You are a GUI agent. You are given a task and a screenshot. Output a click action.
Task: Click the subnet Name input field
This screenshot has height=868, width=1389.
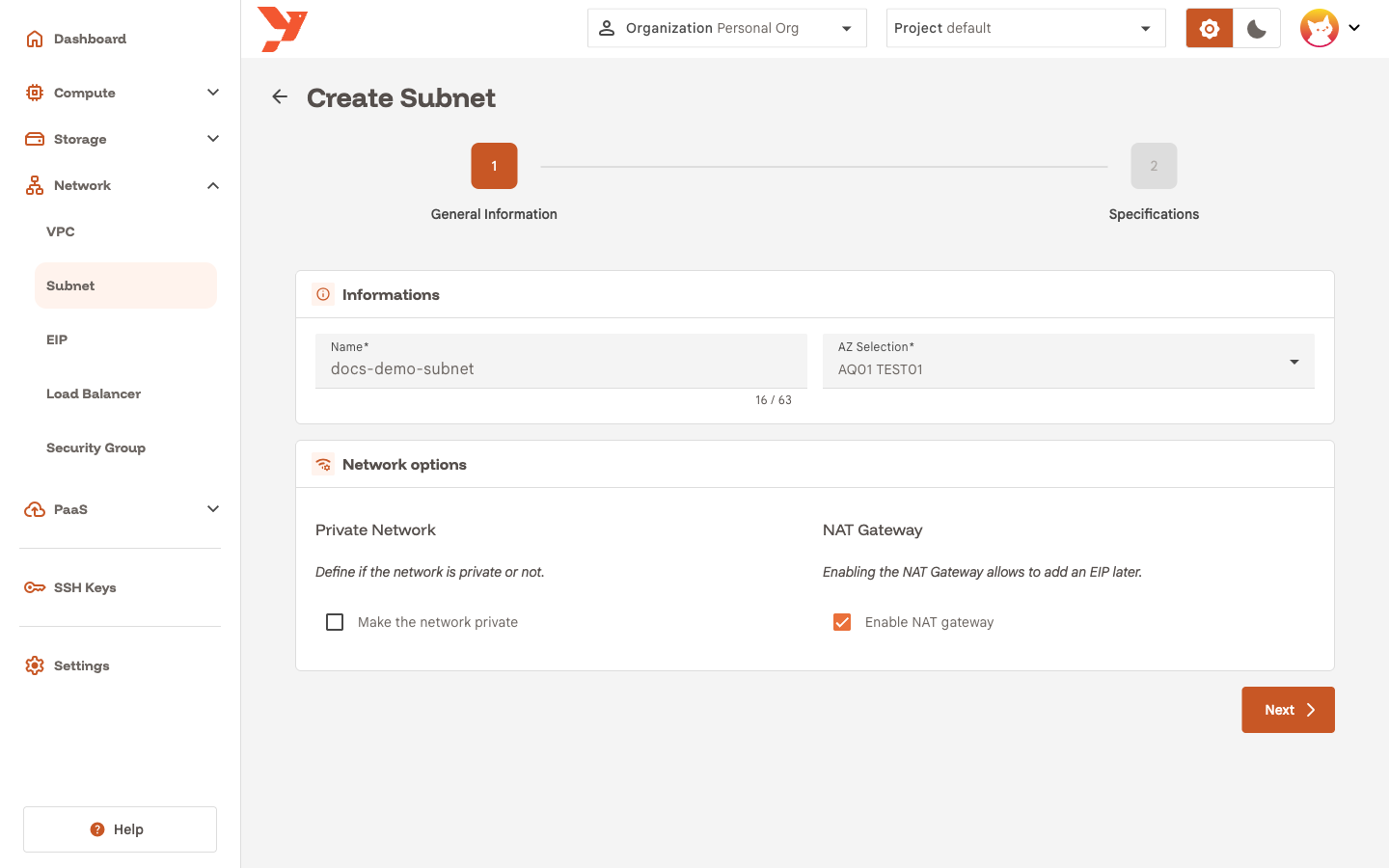coord(561,361)
